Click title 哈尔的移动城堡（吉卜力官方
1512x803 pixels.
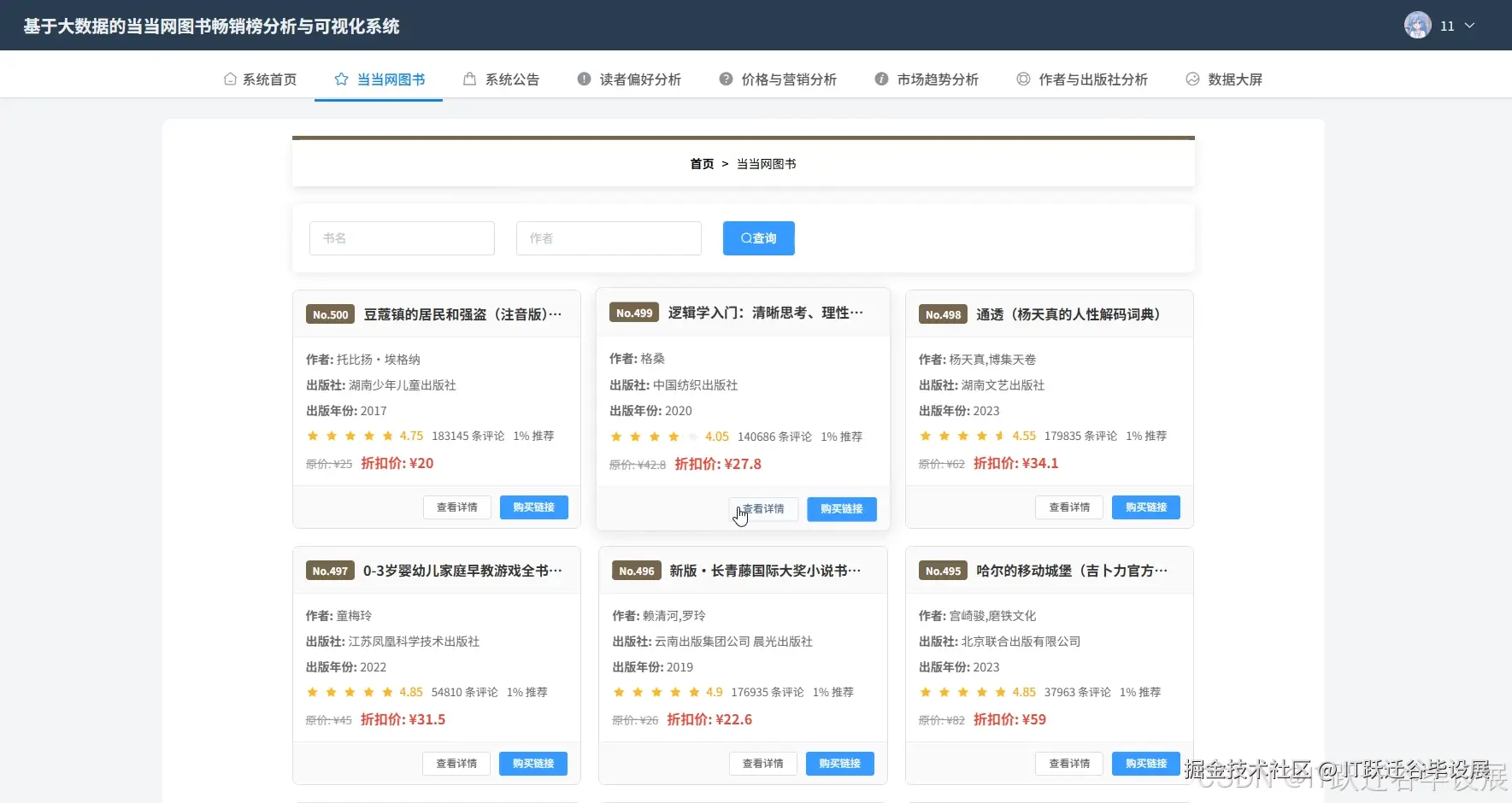pyautogui.click(x=1072, y=571)
